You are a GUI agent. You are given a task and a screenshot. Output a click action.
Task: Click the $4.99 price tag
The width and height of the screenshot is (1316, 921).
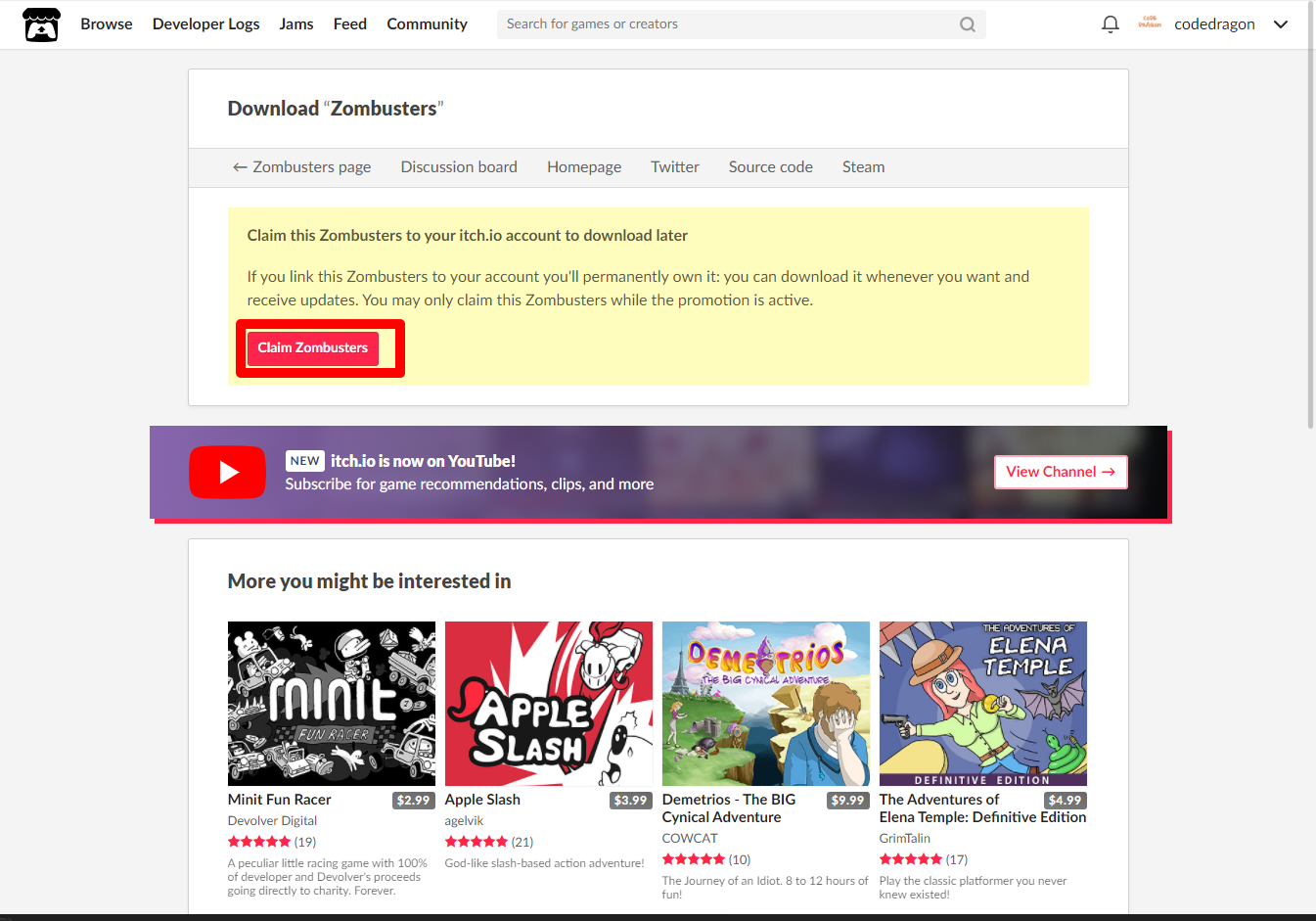pyautogui.click(x=1065, y=801)
